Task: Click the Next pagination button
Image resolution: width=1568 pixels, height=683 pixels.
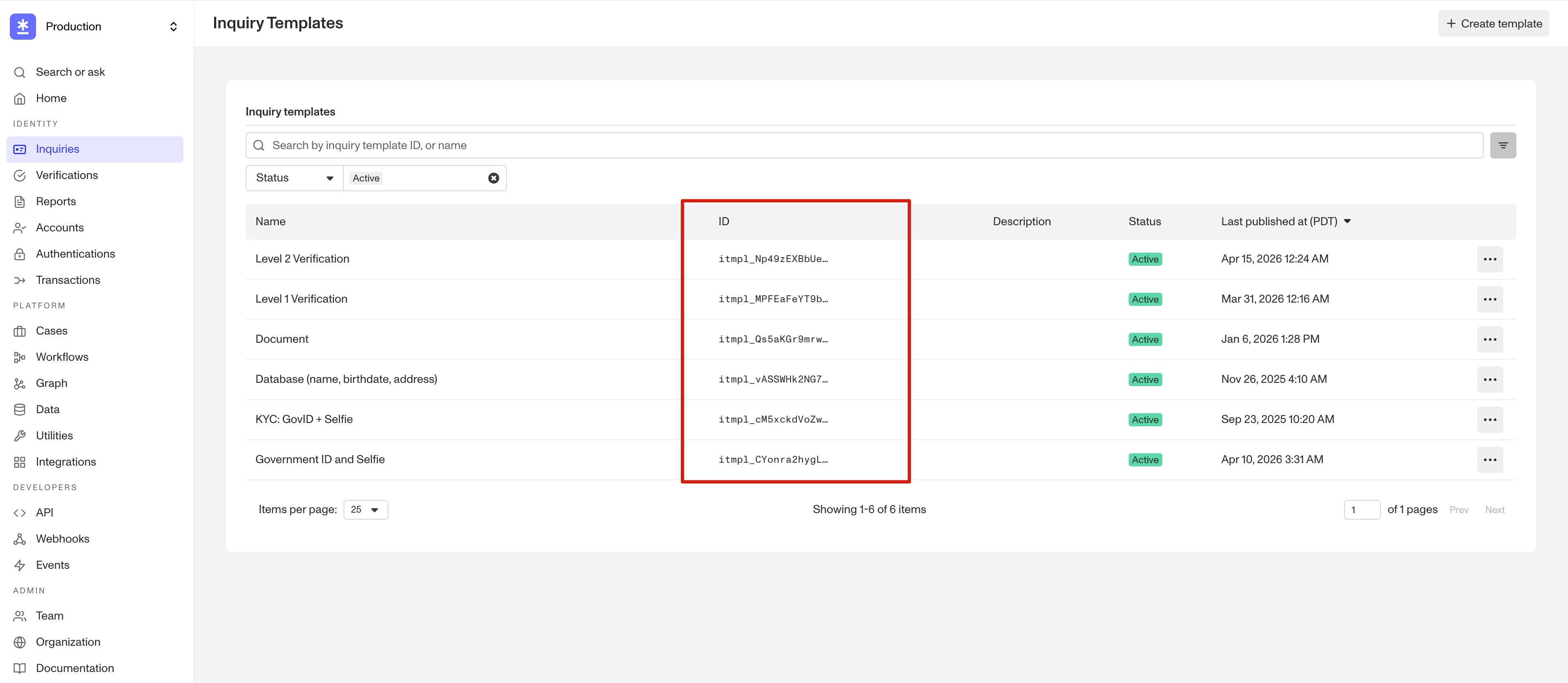Action: (1494, 510)
